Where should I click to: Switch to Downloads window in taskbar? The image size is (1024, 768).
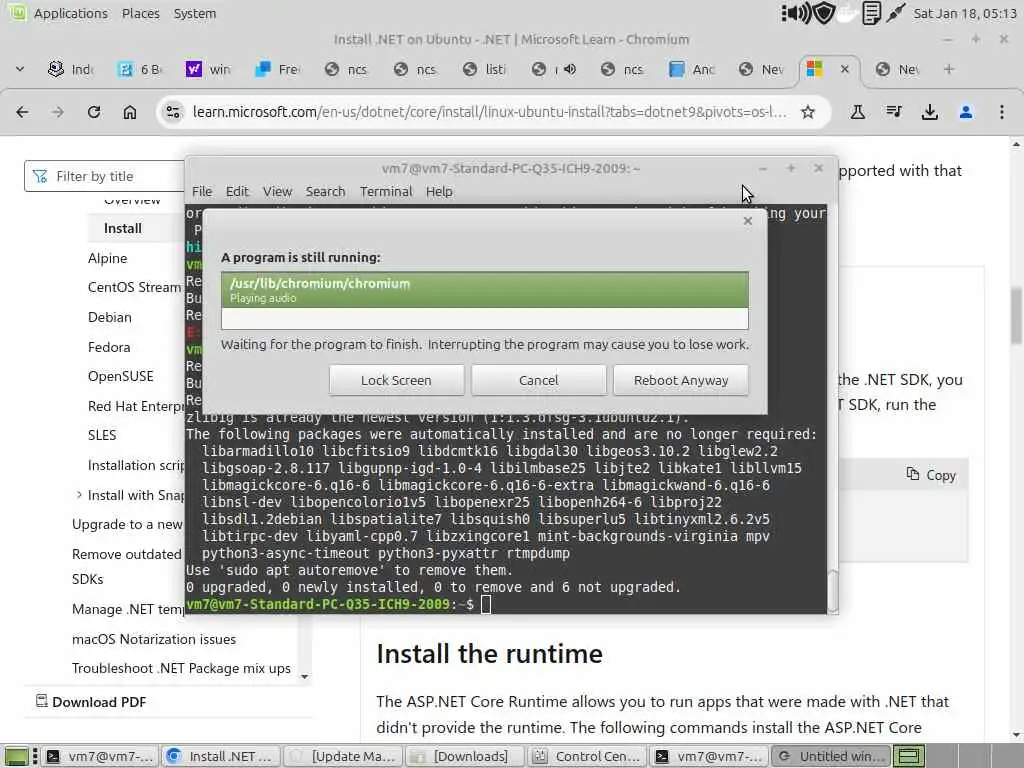pos(464,756)
